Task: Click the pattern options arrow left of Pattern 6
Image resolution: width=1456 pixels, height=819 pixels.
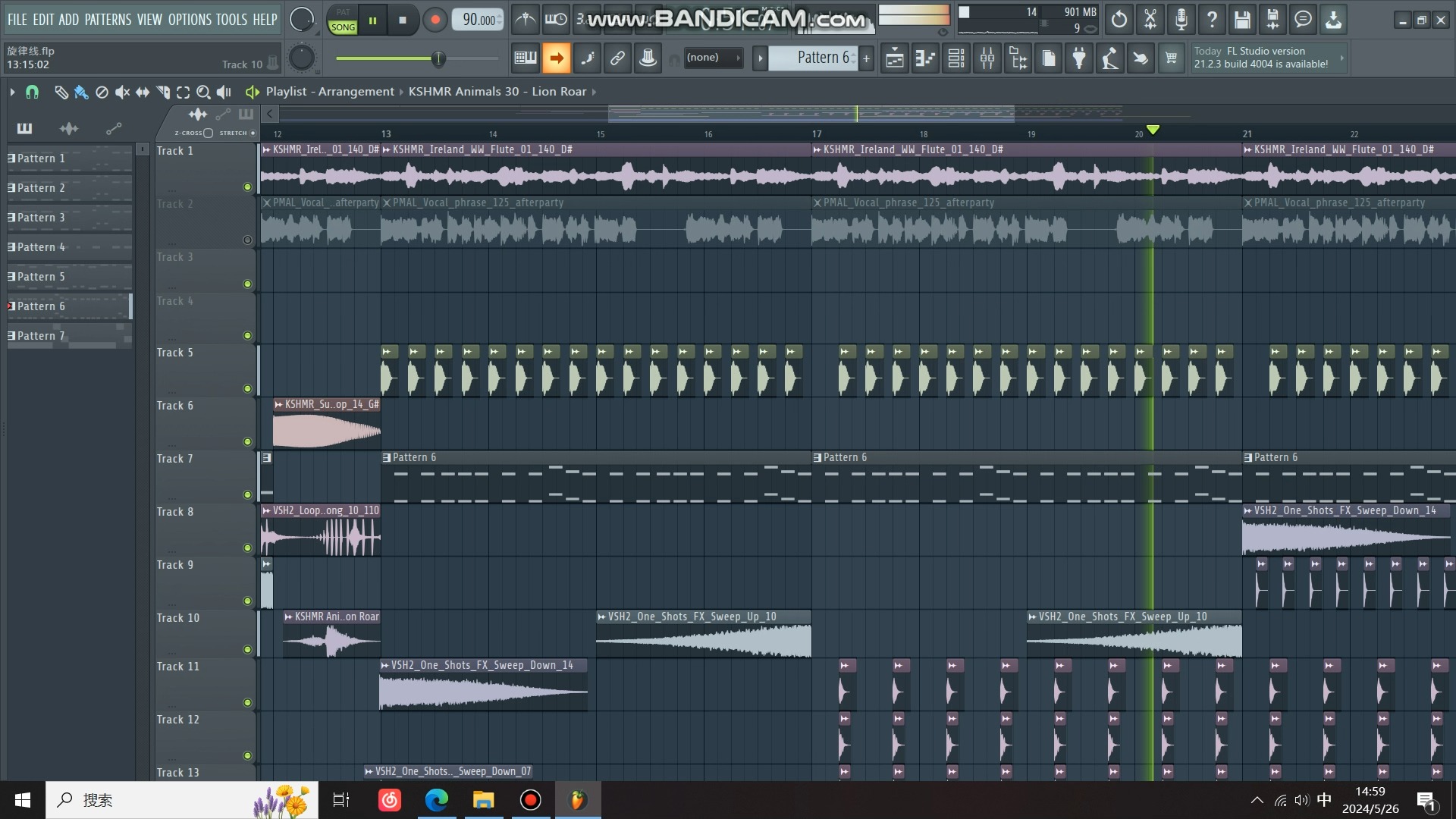Action: point(760,58)
